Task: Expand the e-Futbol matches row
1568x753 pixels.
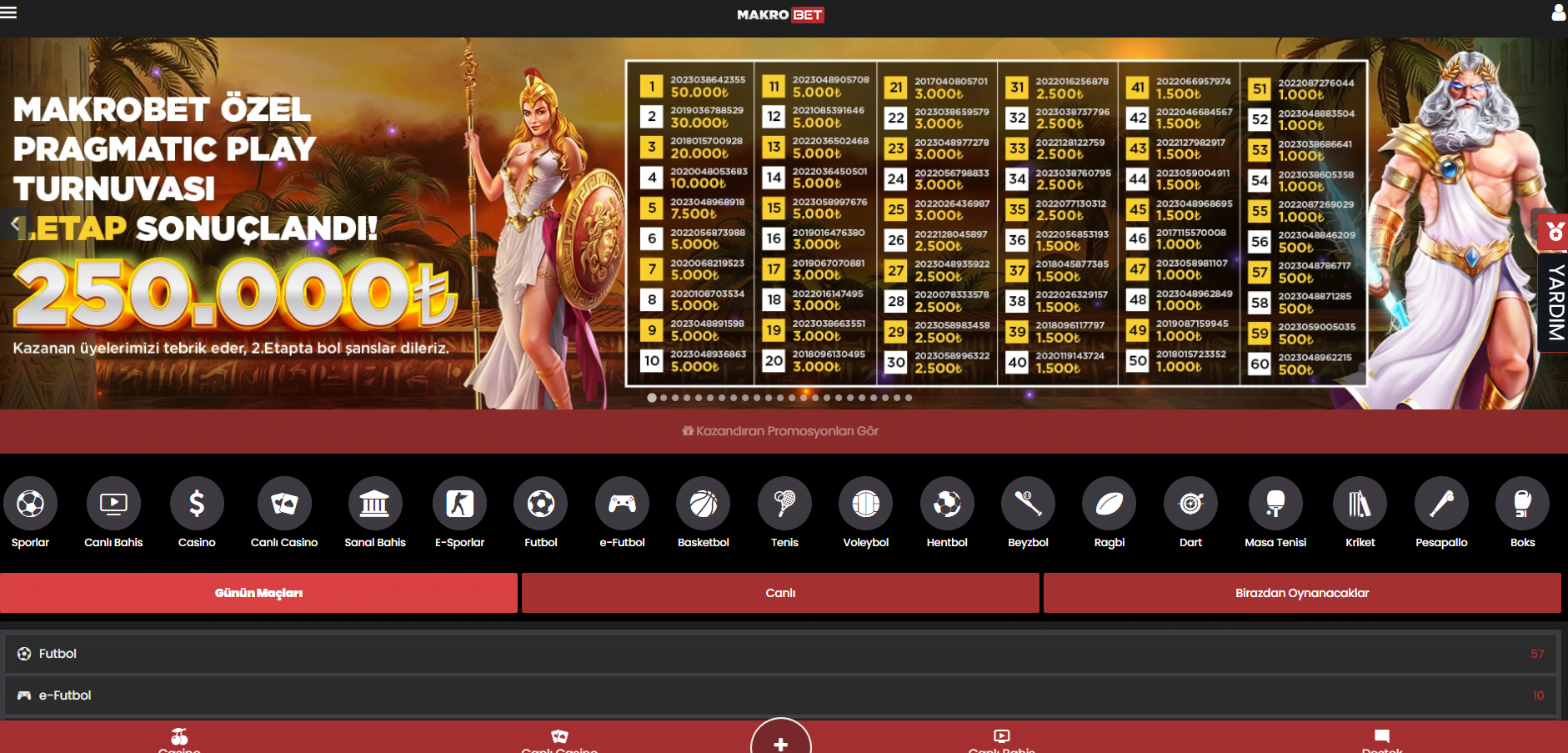Action: [782, 695]
